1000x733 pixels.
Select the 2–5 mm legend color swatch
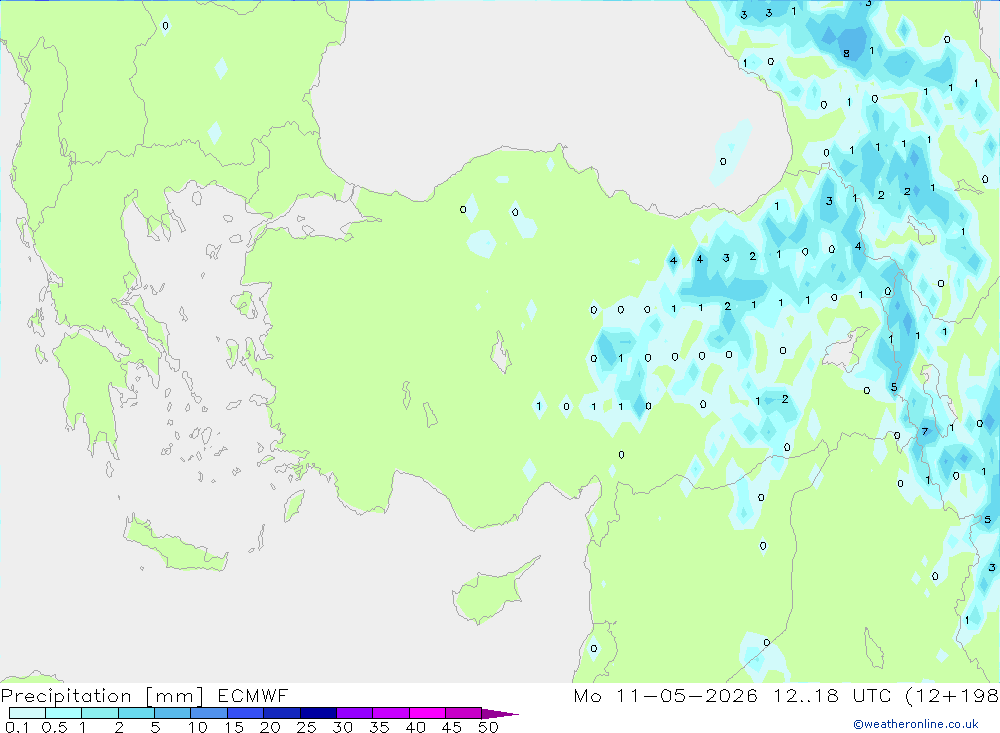click(x=136, y=713)
